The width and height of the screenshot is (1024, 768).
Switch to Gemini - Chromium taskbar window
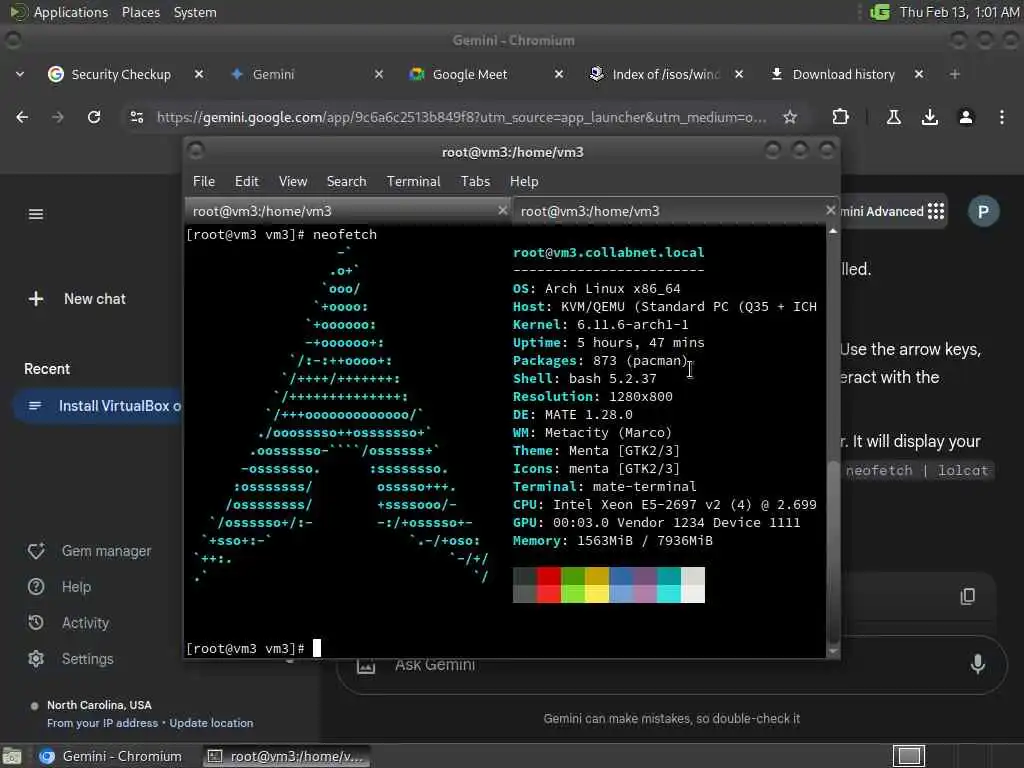pos(111,756)
